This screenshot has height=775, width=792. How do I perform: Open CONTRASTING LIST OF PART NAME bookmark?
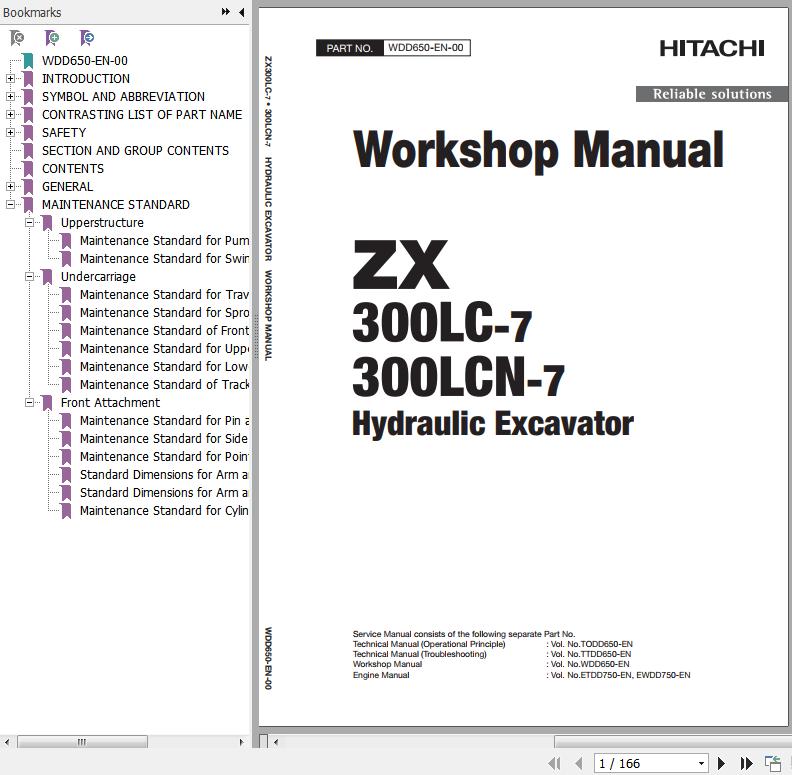coord(142,115)
